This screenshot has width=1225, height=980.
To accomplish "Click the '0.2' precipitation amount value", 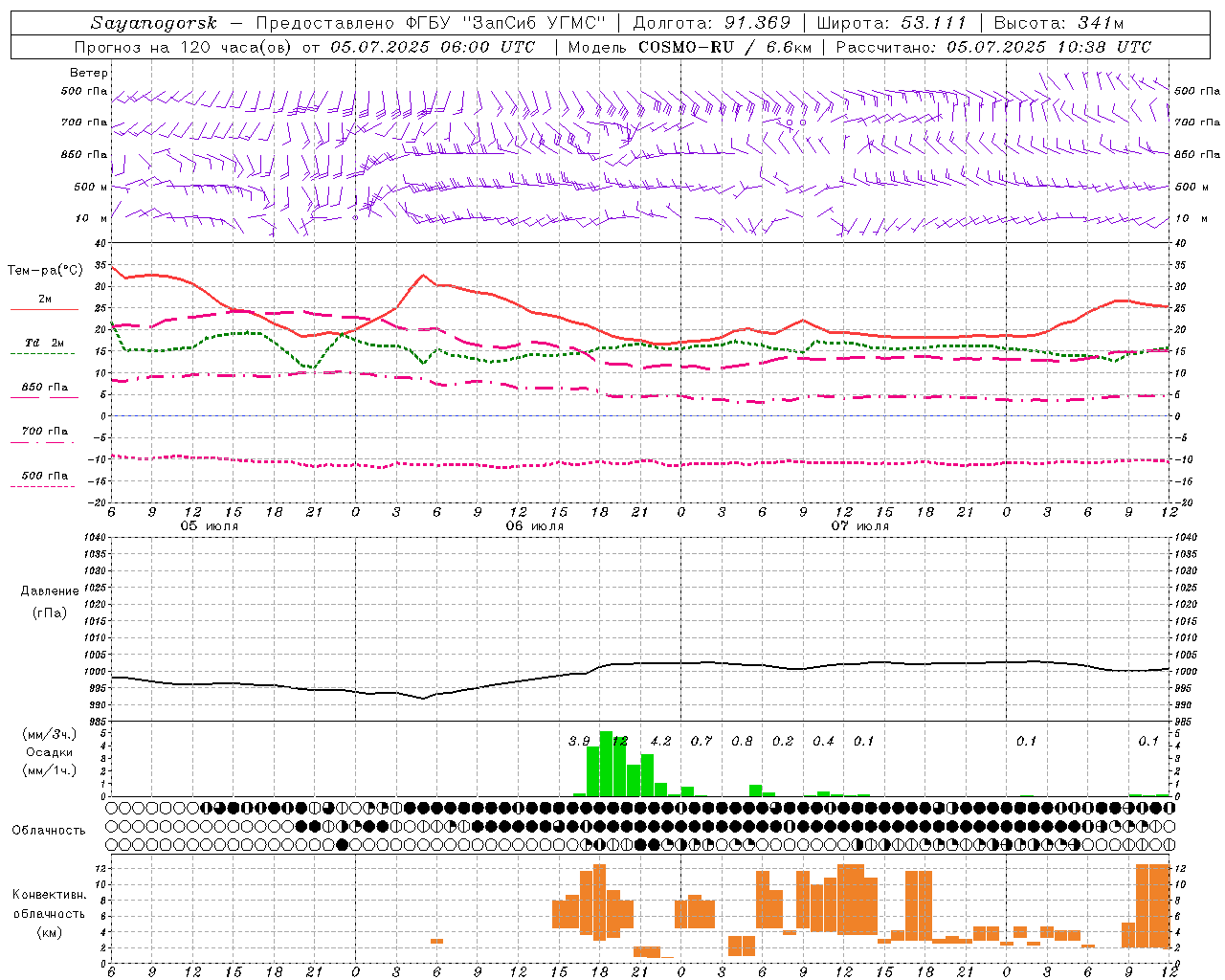I will [x=783, y=741].
